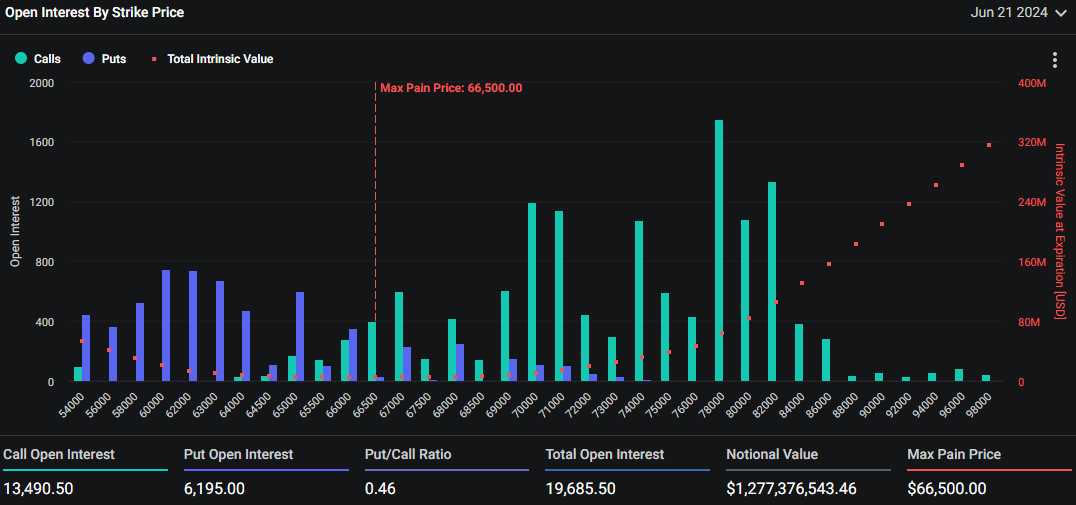This screenshot has height=505, width=1076.
Task: Select the Call Open Interest stat card
Action: tap(85, 472)
